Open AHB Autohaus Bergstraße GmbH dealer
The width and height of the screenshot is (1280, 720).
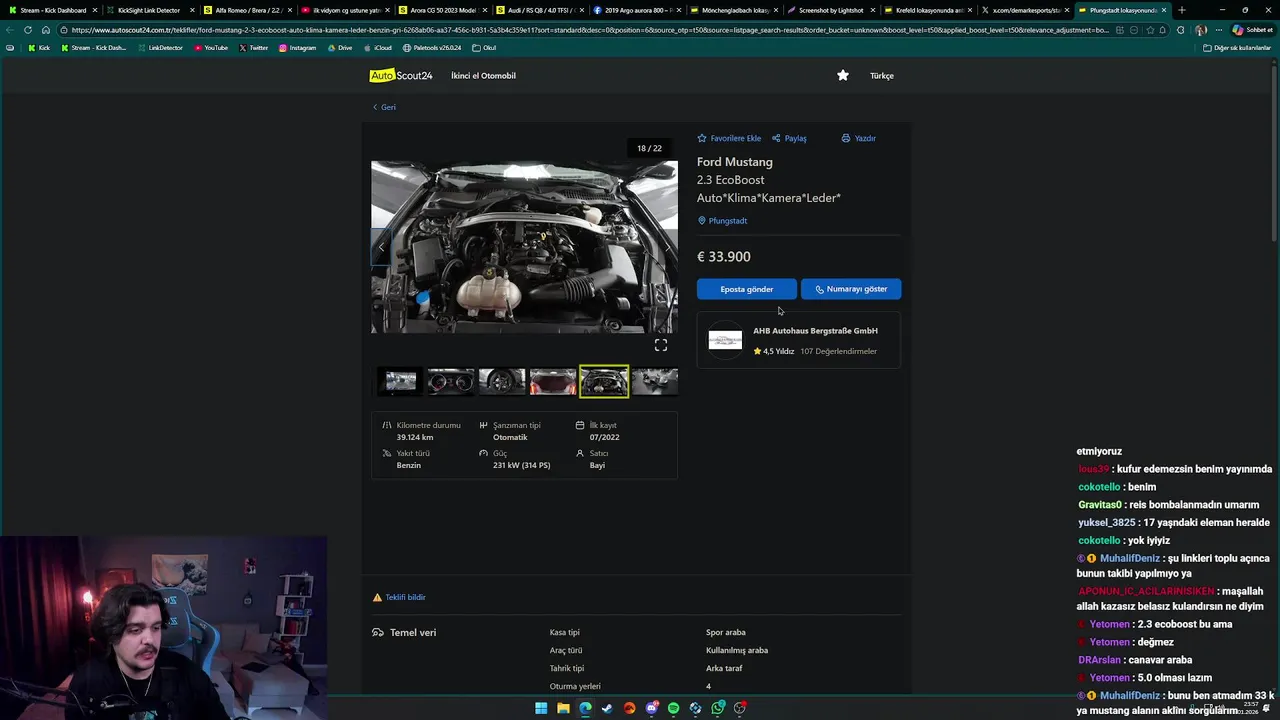tap(815, 331)
